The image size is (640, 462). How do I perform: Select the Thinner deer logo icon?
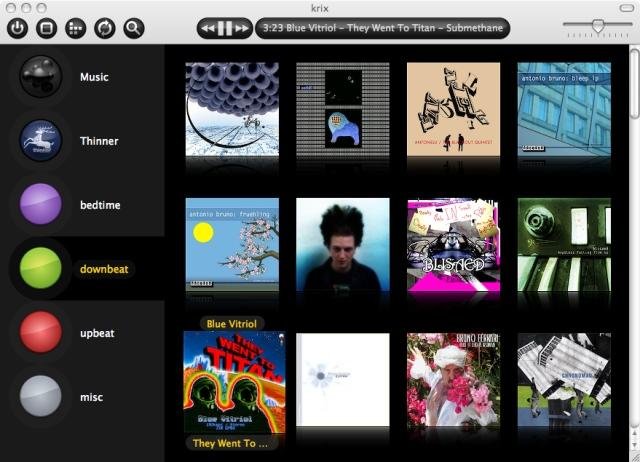(41, 141)
